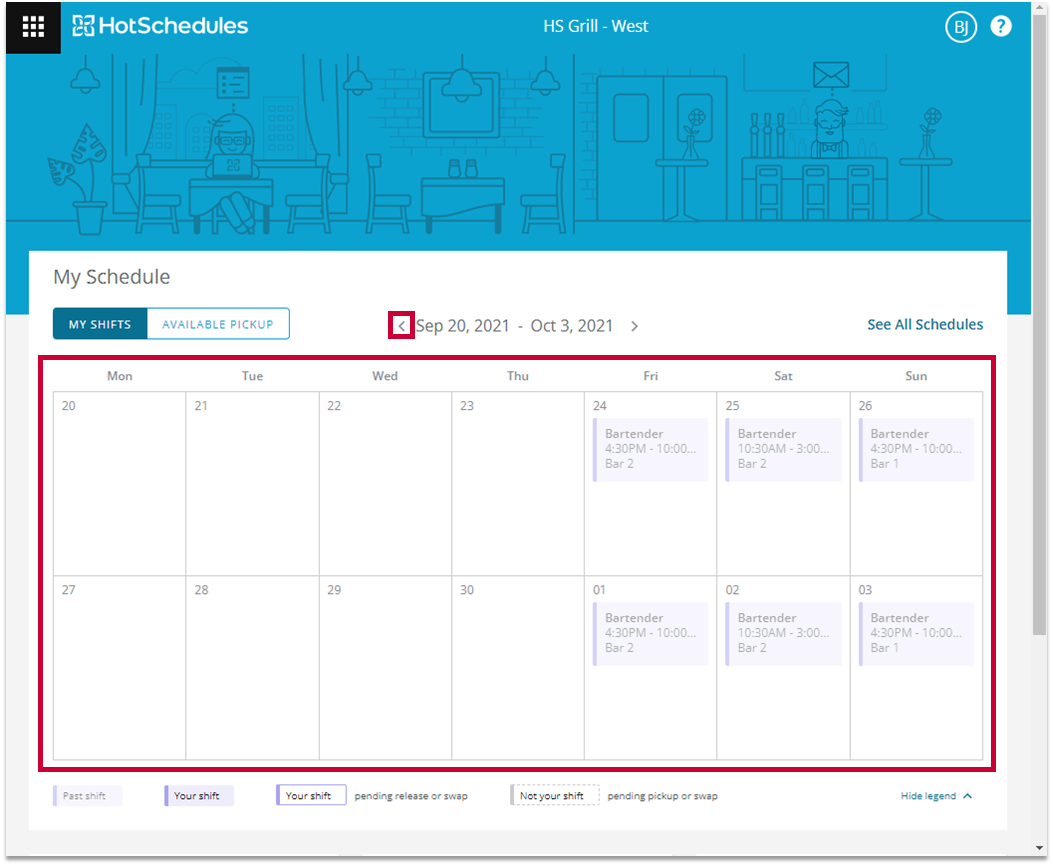Open Saturday 25 Bartender 10:30AM shift
The height and width of the screenshot is (866, 1053).
[x=783, y=449]
